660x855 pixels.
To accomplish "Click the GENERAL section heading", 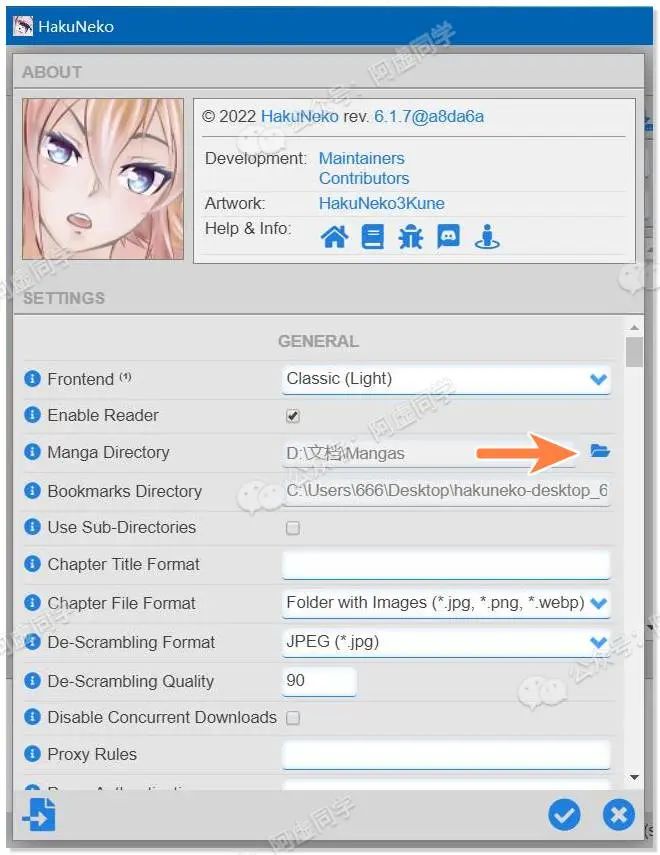I will click(x=318, y=341).
